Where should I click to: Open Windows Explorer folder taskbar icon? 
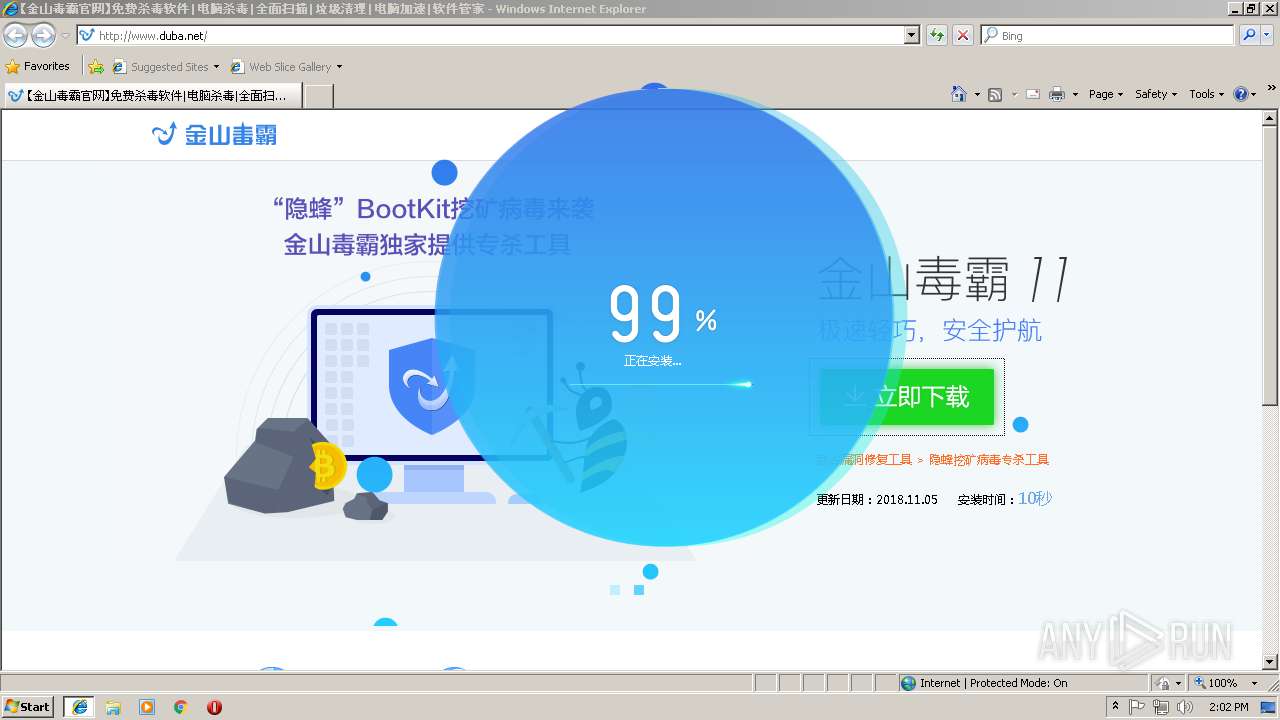pyautogui.click(x=113, y=707)
